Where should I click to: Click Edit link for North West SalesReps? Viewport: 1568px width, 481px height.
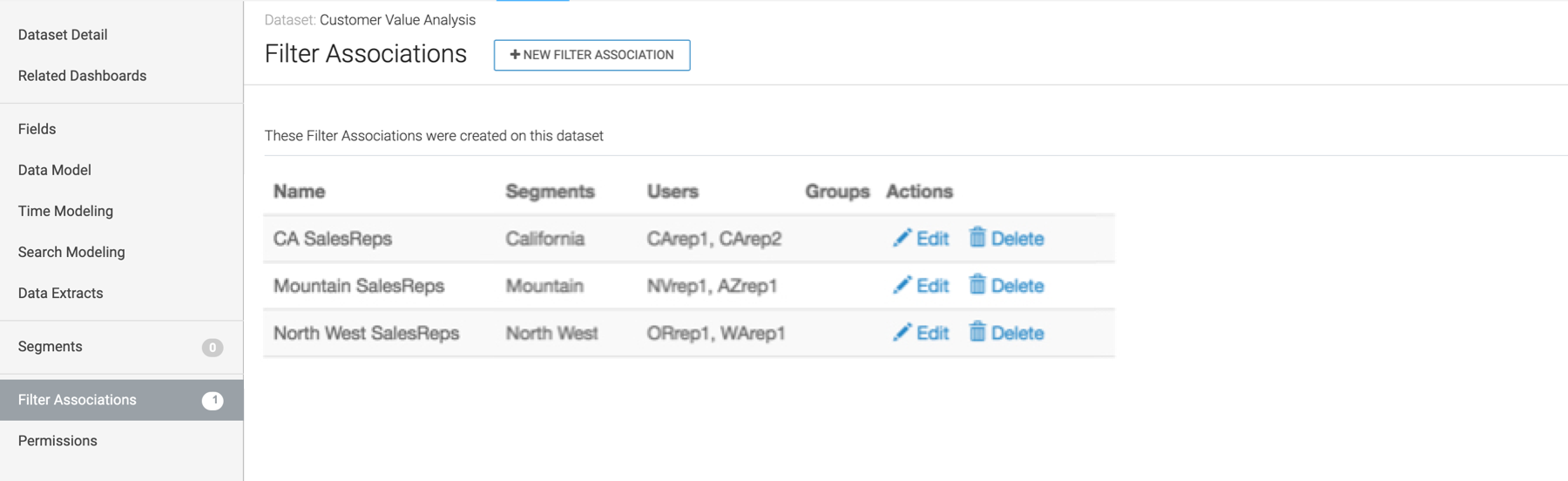pos(932,333)
